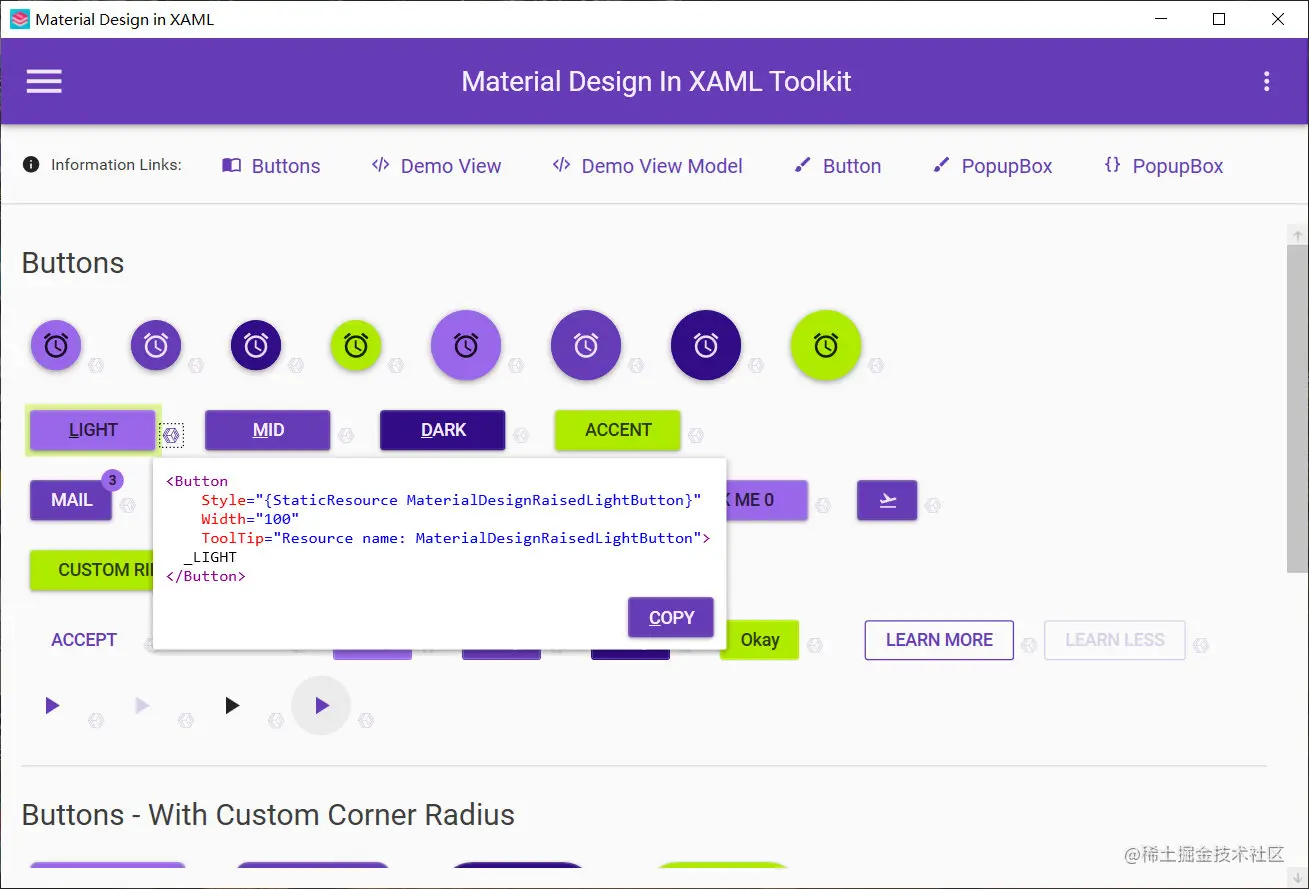Screen dimensions: 1309x889
Task: Click the information circle icon near Information Links
Action: [x=31, y=165]
